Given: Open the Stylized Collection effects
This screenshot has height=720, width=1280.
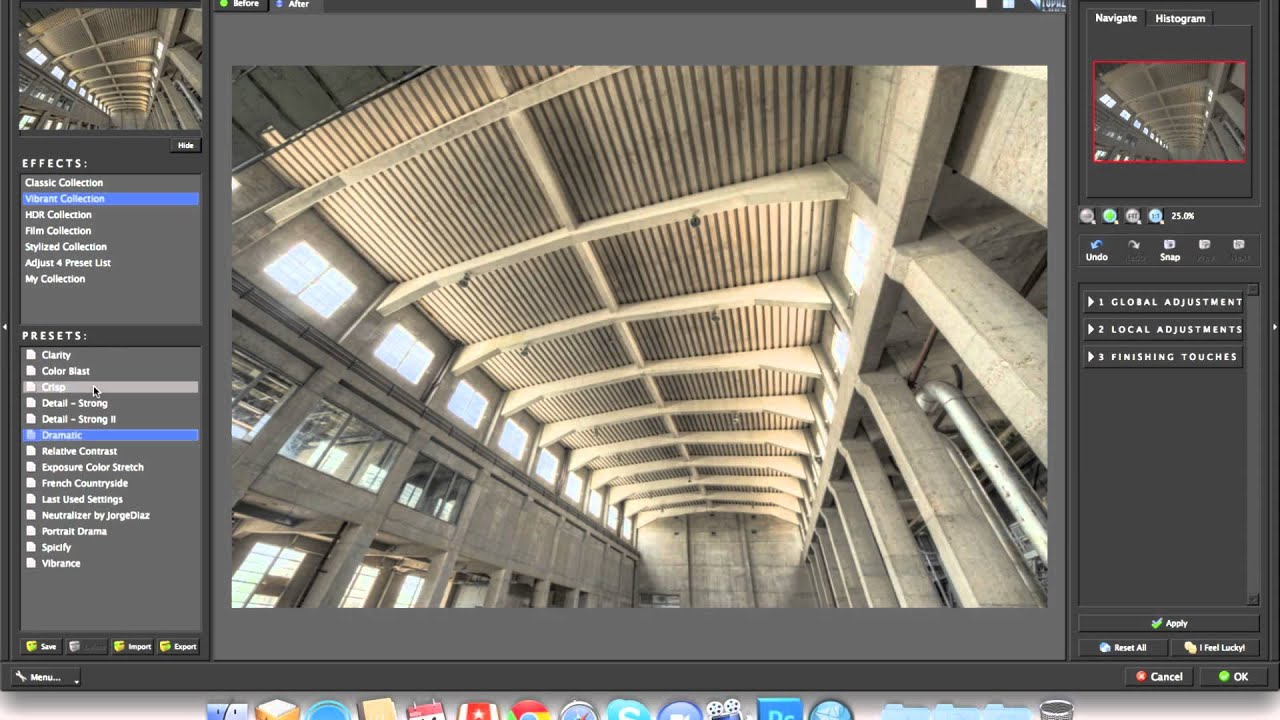Looking at the screenshot, I should (x=111, y=247).
